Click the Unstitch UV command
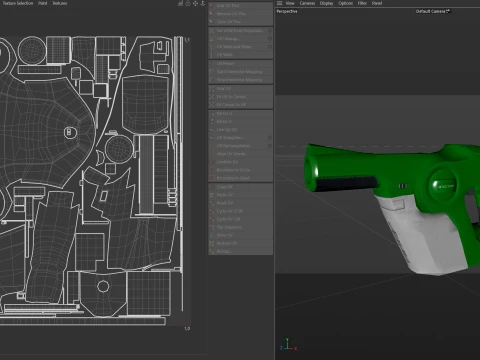 pyautogui.click(x=240, y=162)
